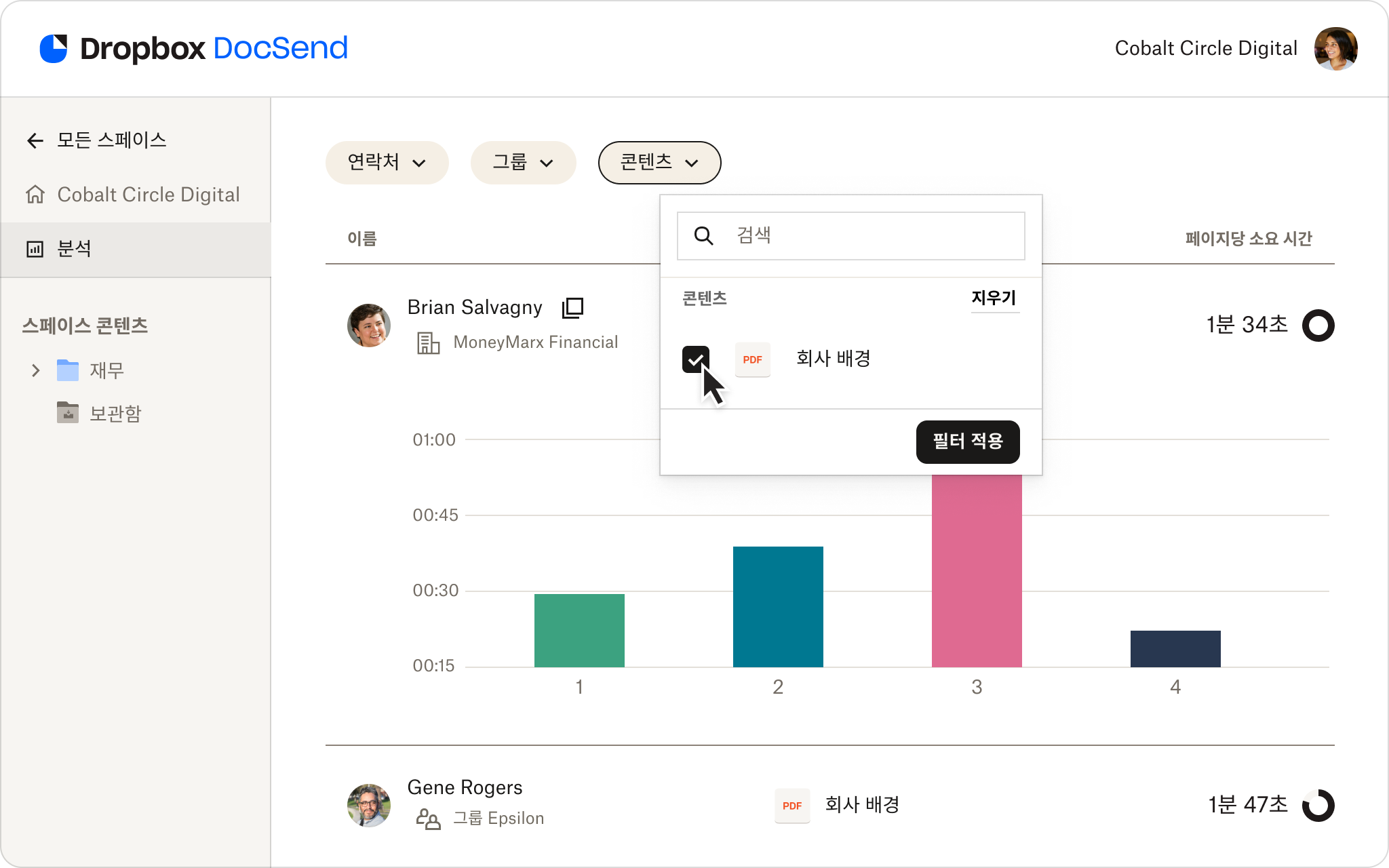Click the group icon by 그룹 Epsilon
The height and width of the screenshot is (868, 1389).
428,818
